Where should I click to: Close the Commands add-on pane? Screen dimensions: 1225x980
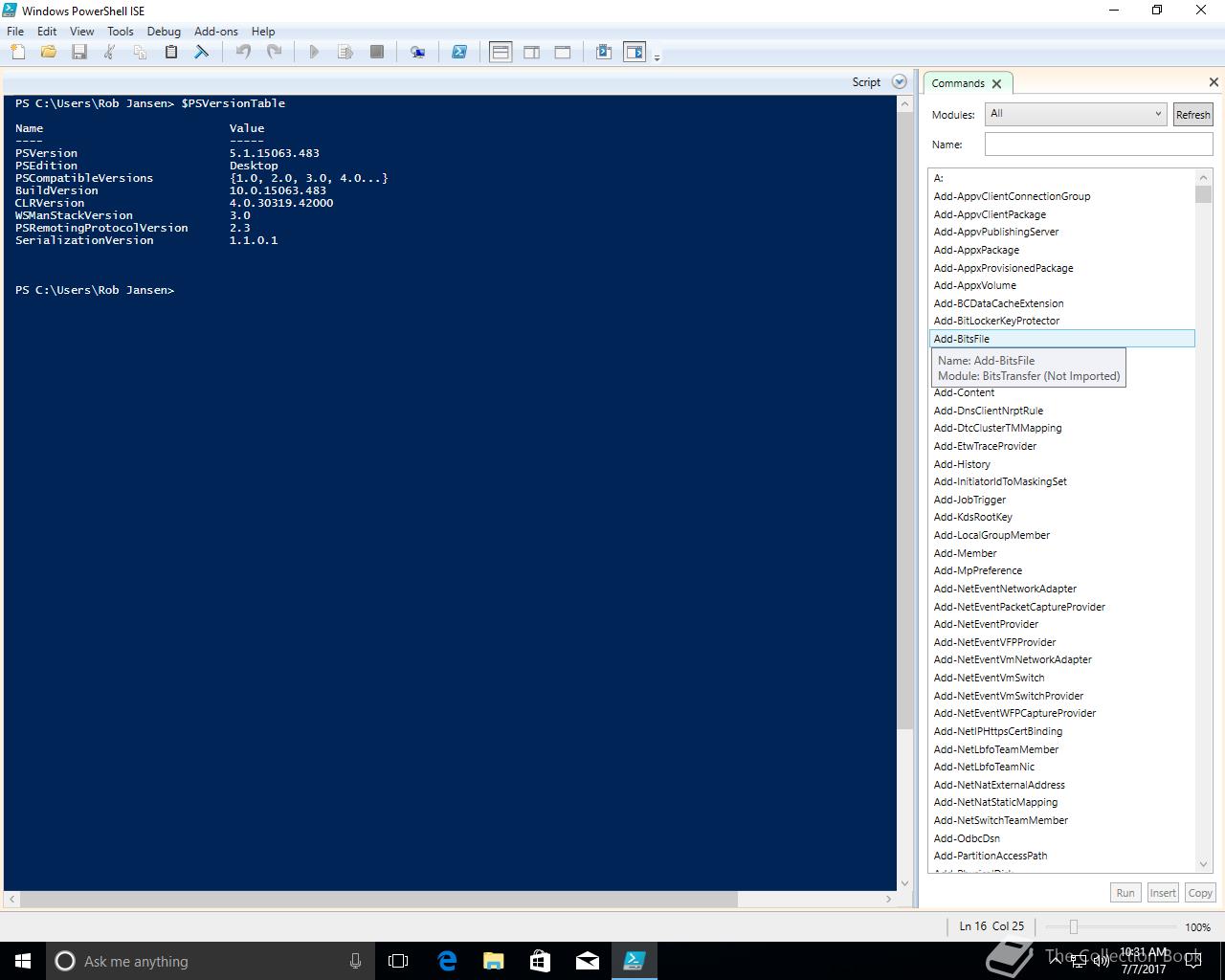1214,82
